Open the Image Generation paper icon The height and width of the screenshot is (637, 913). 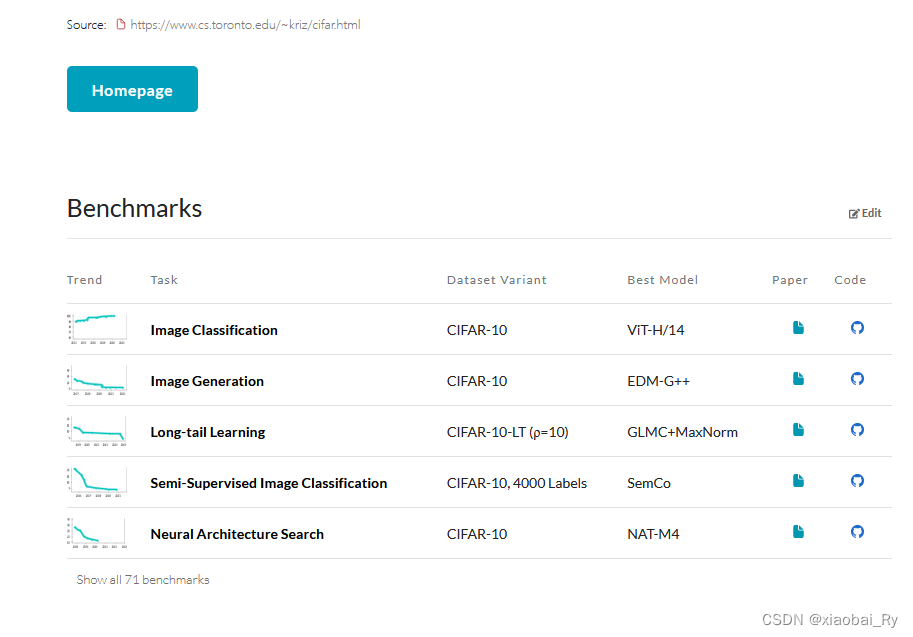(x=798, y=379)
